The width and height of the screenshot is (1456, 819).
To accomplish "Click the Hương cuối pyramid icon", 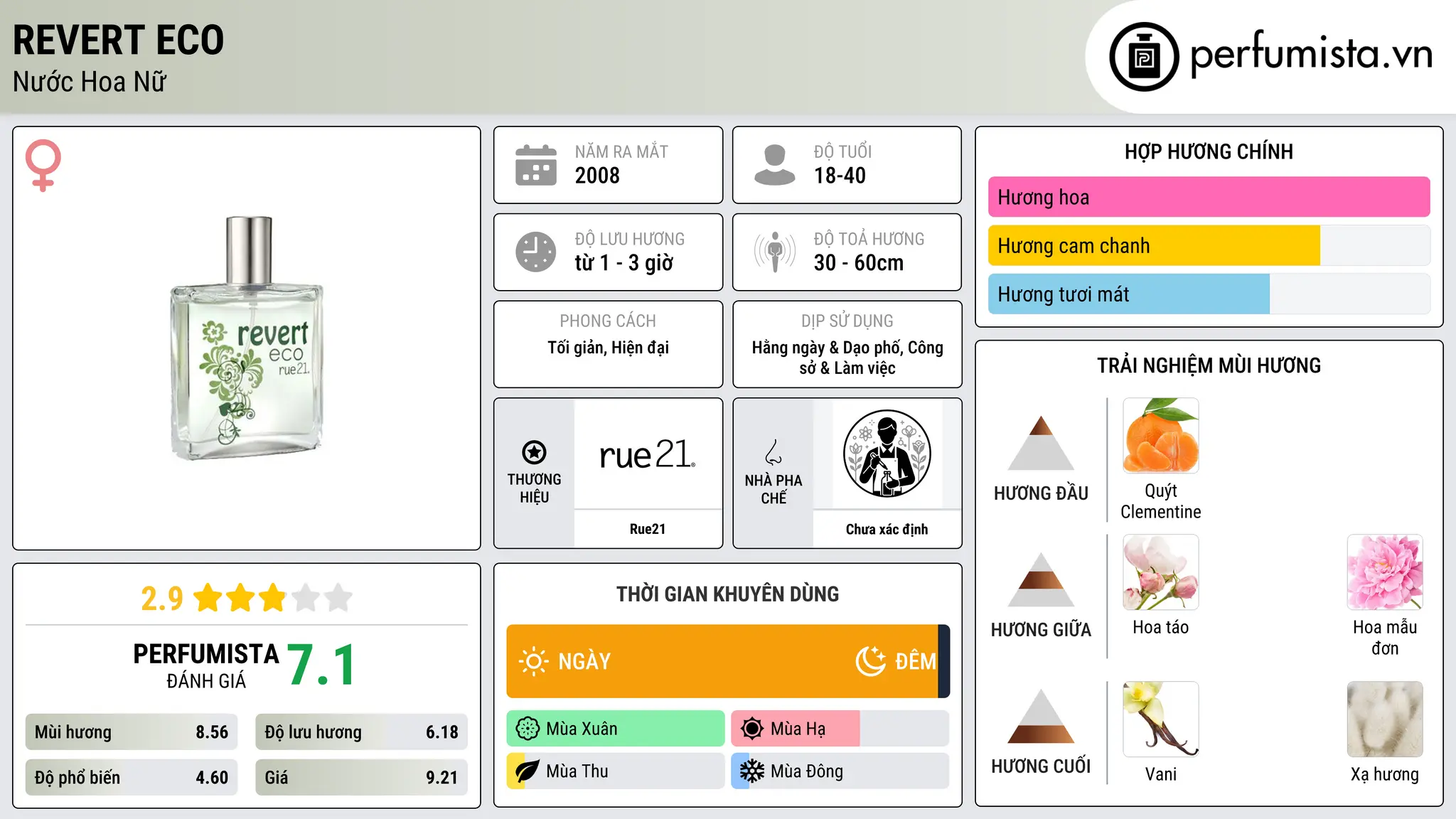I will click(1041, 716).
